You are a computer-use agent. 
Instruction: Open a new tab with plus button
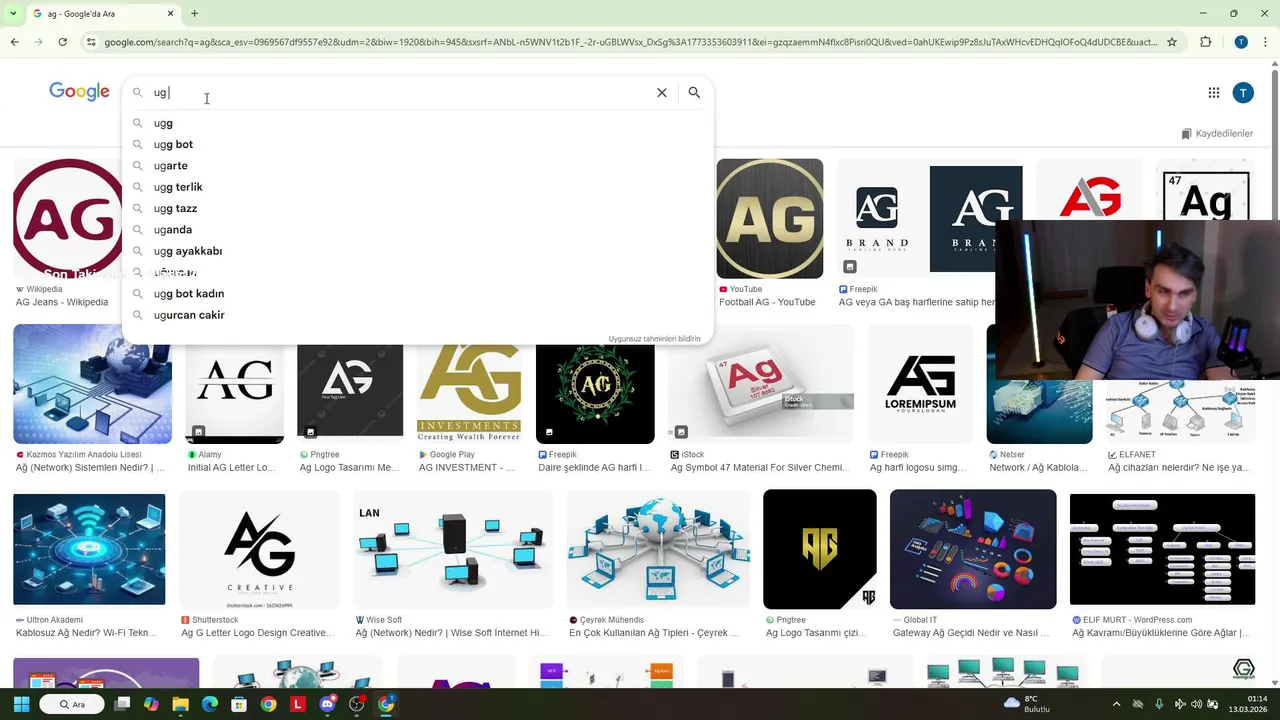coord(194,14)
